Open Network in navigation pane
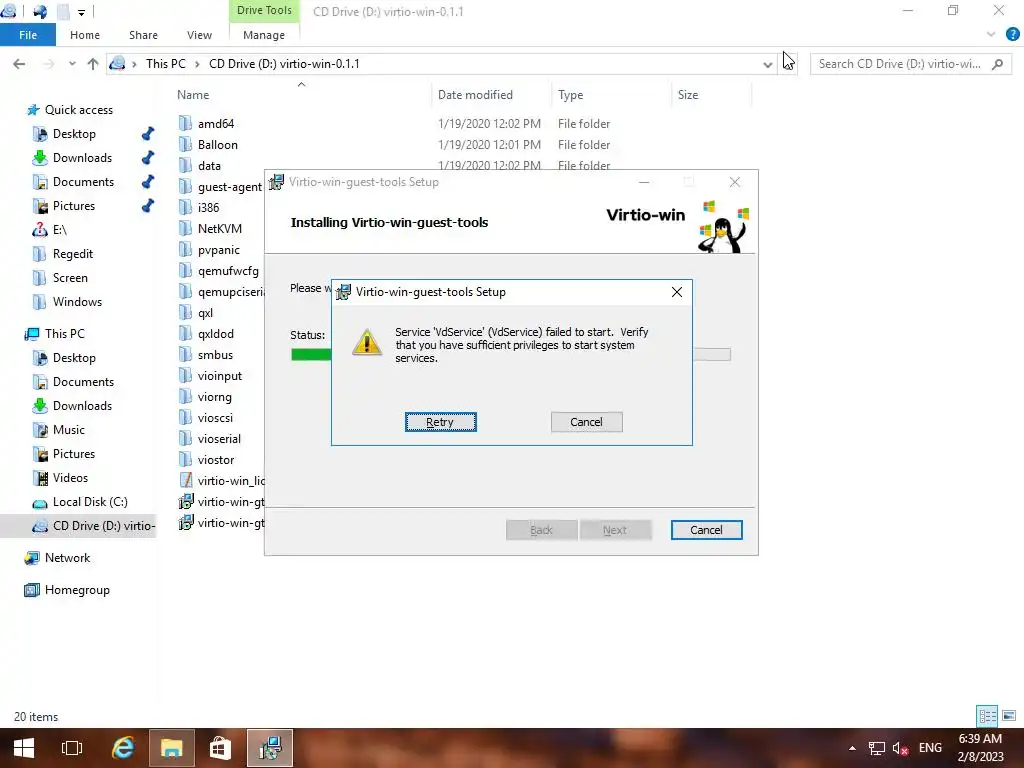 (x=67, y=558)
